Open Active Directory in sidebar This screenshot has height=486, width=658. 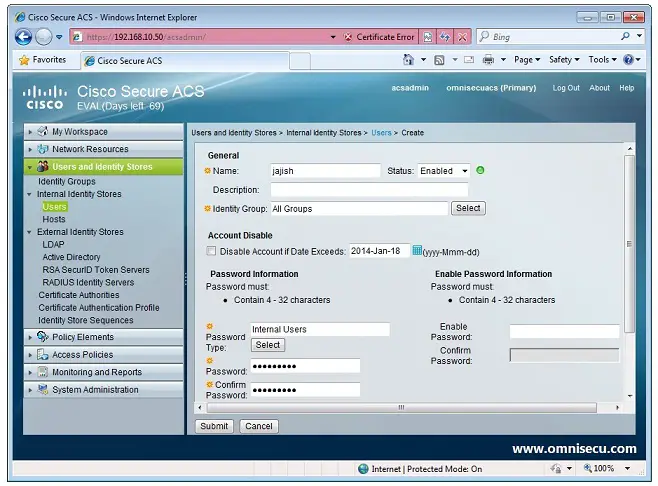tap(71, 257)
